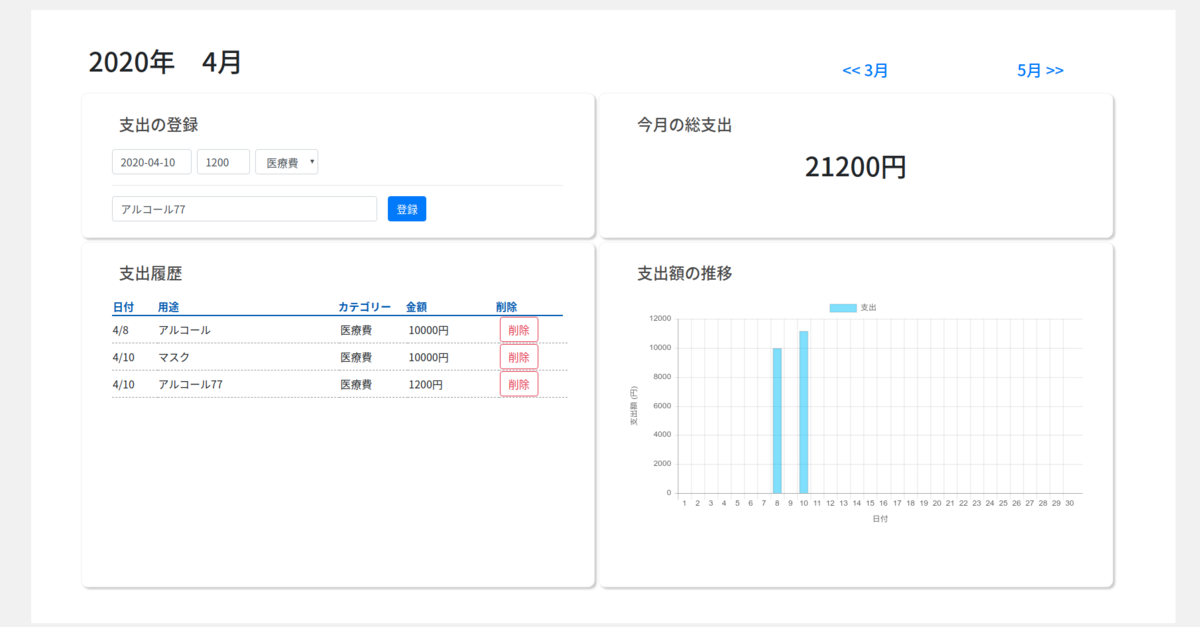The image size is (1200, 627).
Task: Click the 金額 column header
Action: [x=417, y=307]
